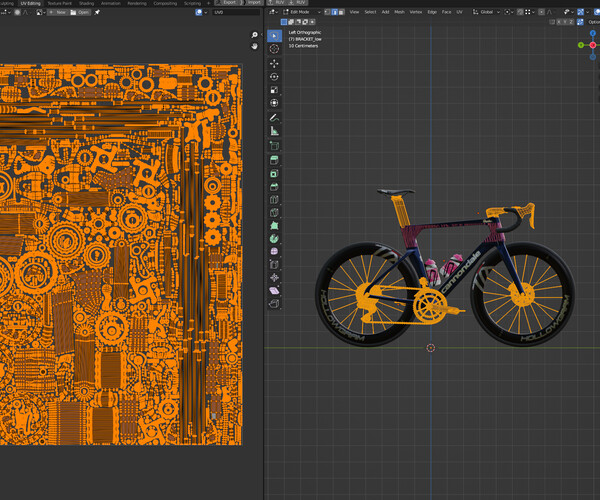Open the Options dropdown in viewport
The height and width of the screenshot is (500, 600).
tap(594, 22)
